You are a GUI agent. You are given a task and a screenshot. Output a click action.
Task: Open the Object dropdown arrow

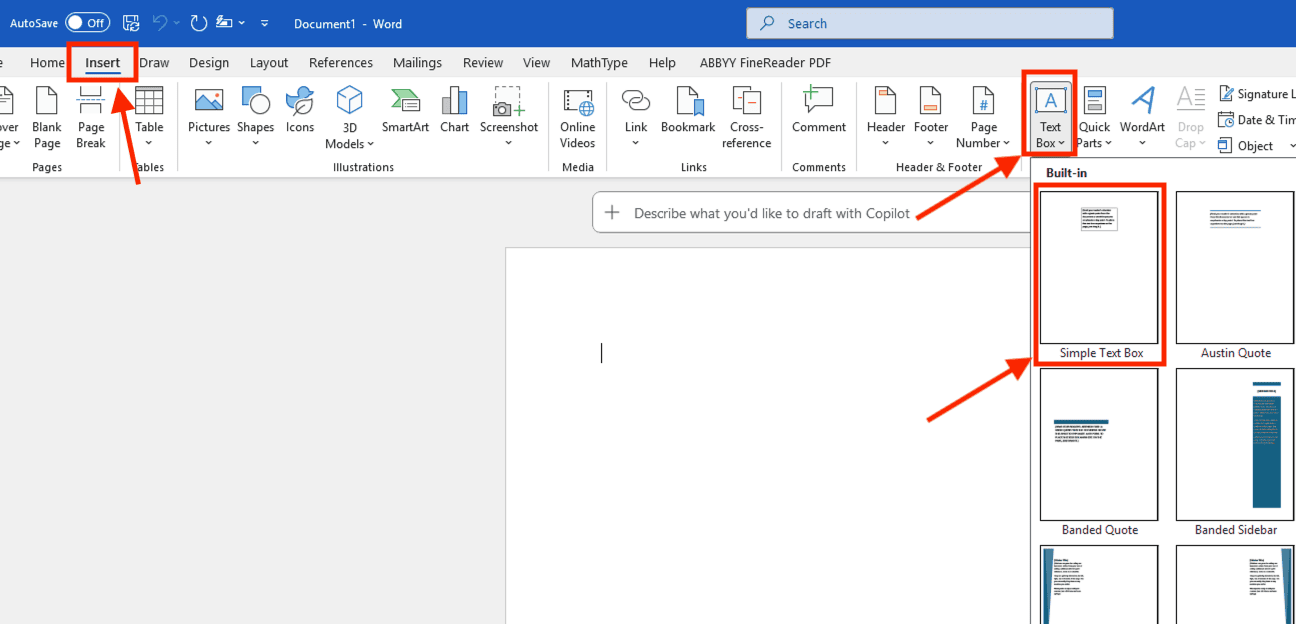1291,145
